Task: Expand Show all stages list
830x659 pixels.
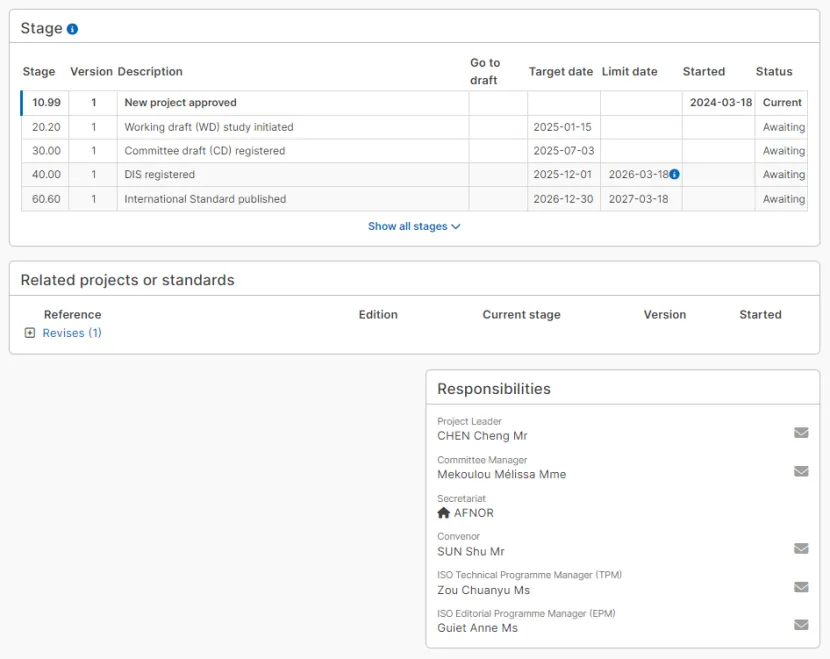Action: [x=407, y=227]
